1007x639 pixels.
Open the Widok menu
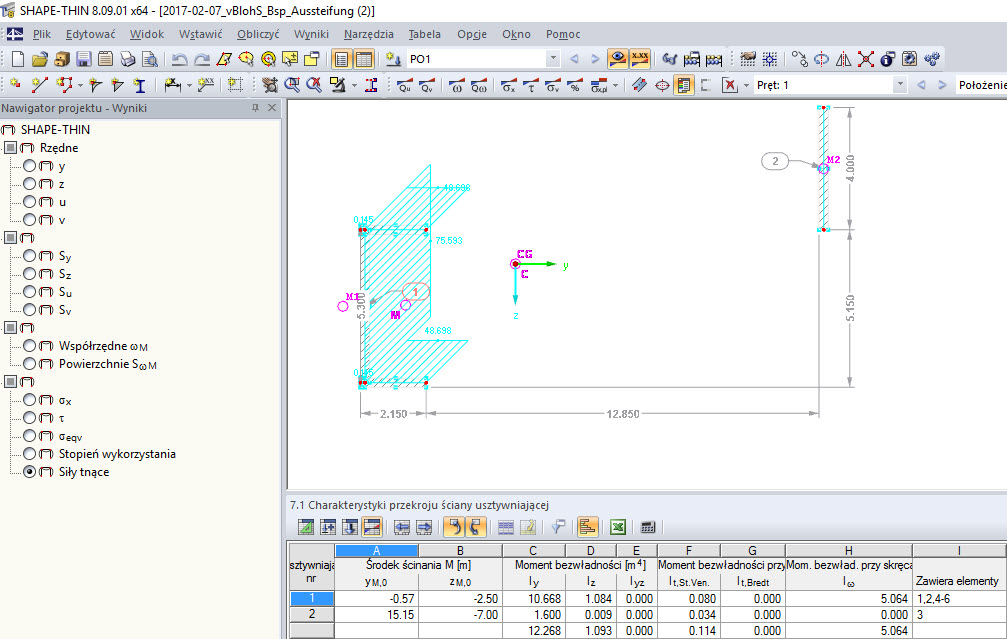click(x=146, y=34)
